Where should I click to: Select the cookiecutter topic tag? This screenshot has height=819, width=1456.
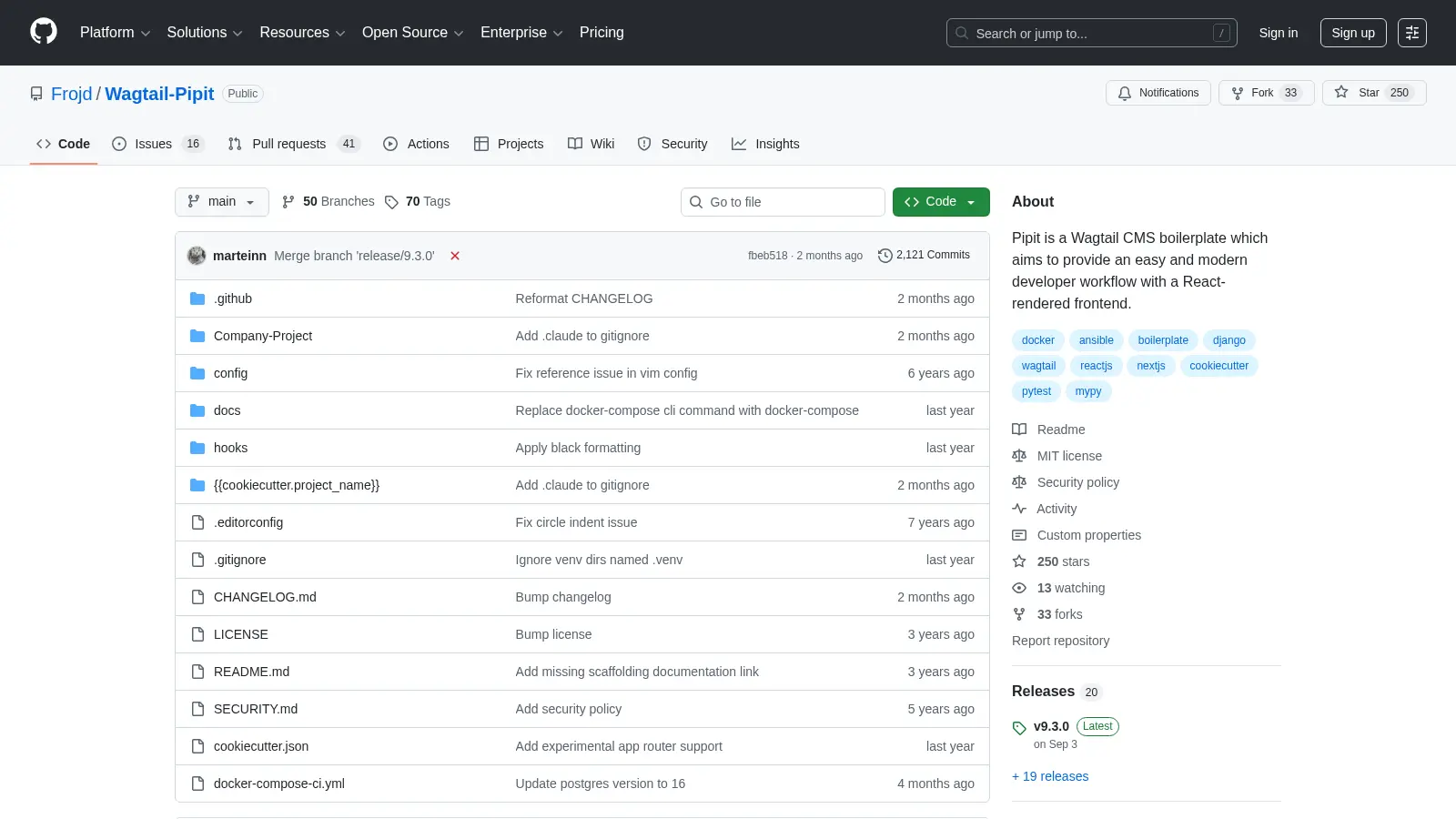1218,366
